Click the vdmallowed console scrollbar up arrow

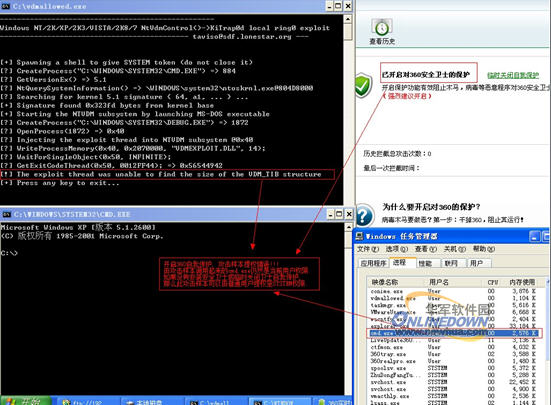pos(348,19)
